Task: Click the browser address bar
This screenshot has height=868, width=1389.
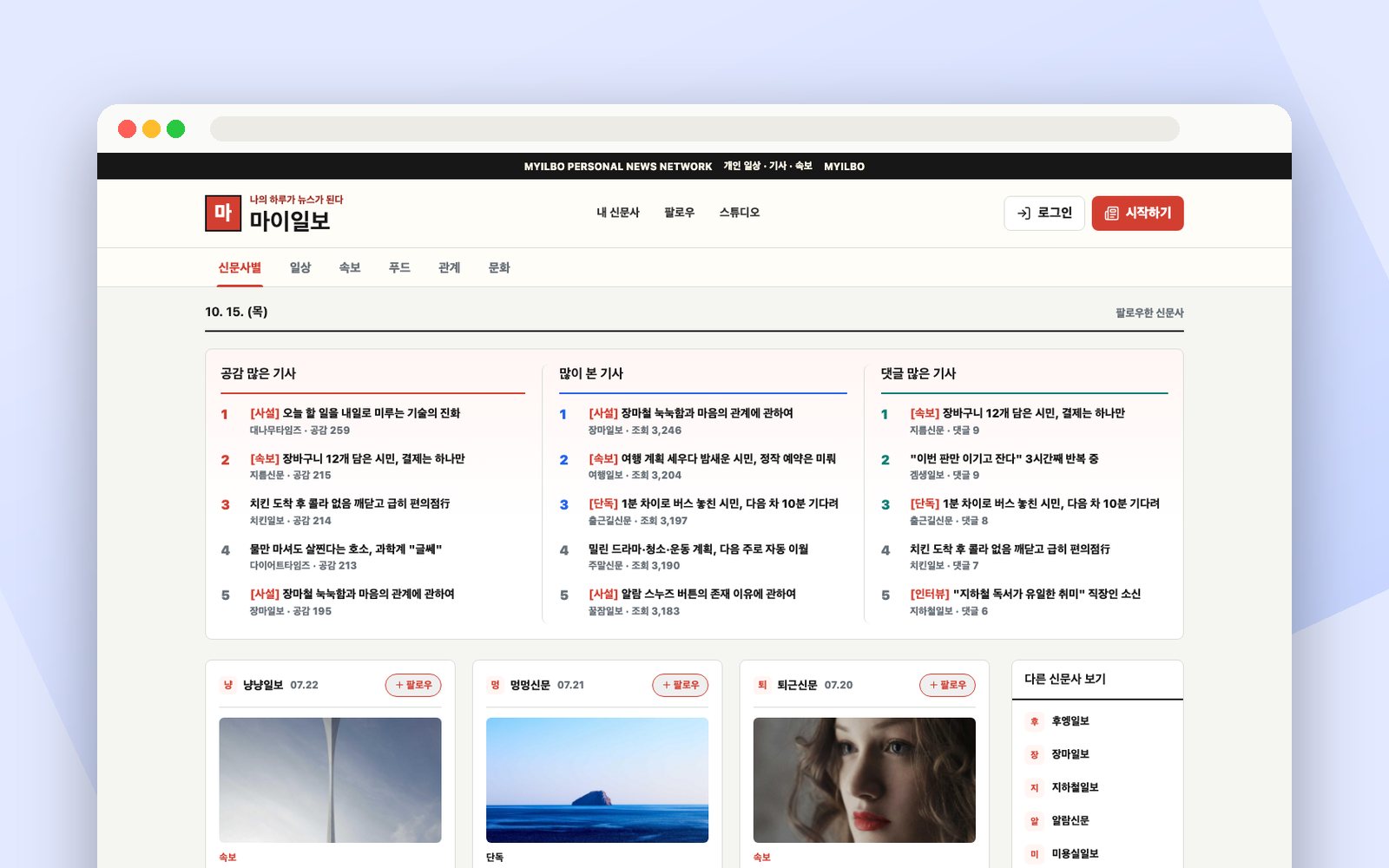Action: (x=694, y=129)
